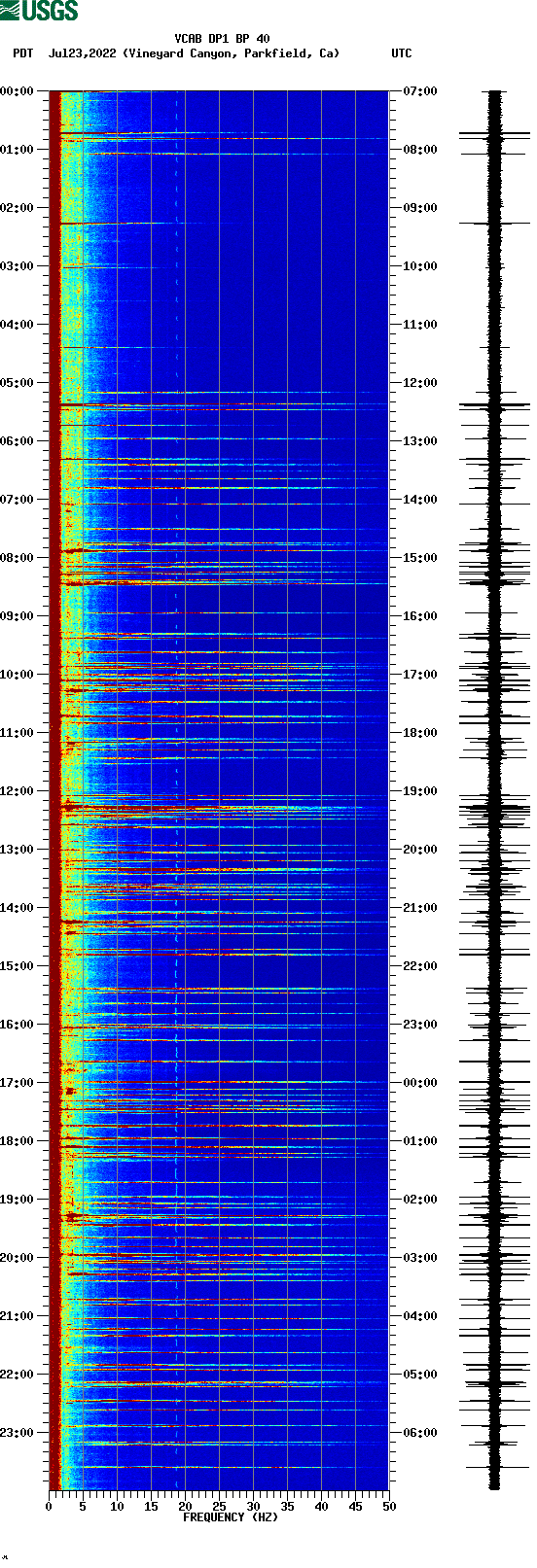The height and width of the screenshot is (1568, 537).
Task: Click the '15' frequency tick label
Action: click(x=151, y=1507)
